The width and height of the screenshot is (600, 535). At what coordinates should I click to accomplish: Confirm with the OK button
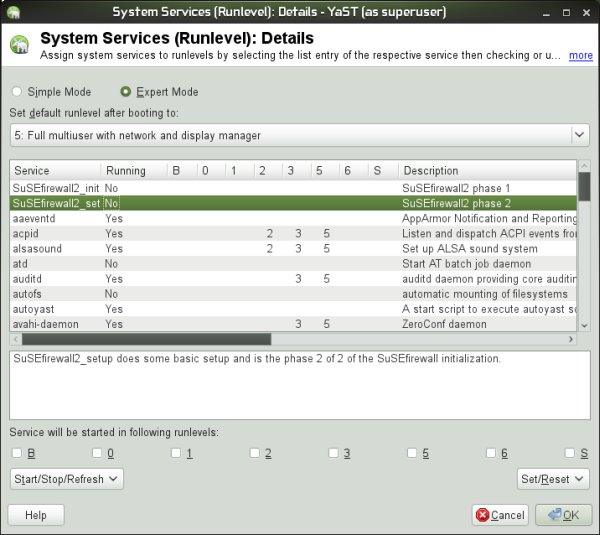point(563,515)
